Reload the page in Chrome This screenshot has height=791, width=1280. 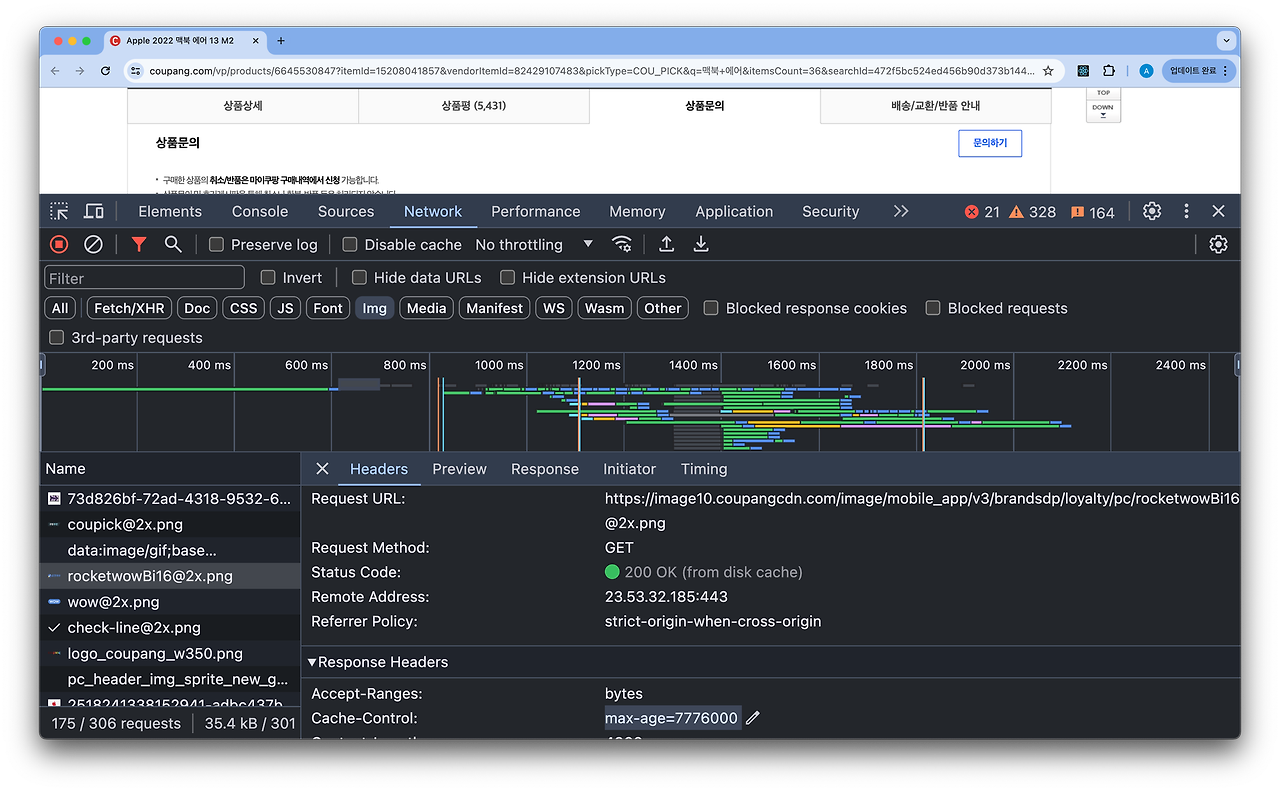105,71
